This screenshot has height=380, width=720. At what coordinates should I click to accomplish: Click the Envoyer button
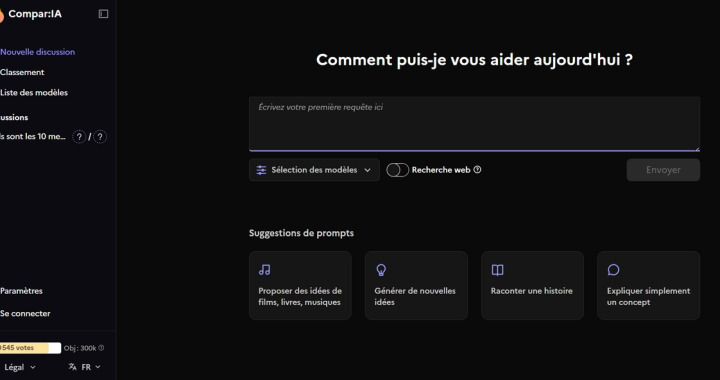(663, 170)
